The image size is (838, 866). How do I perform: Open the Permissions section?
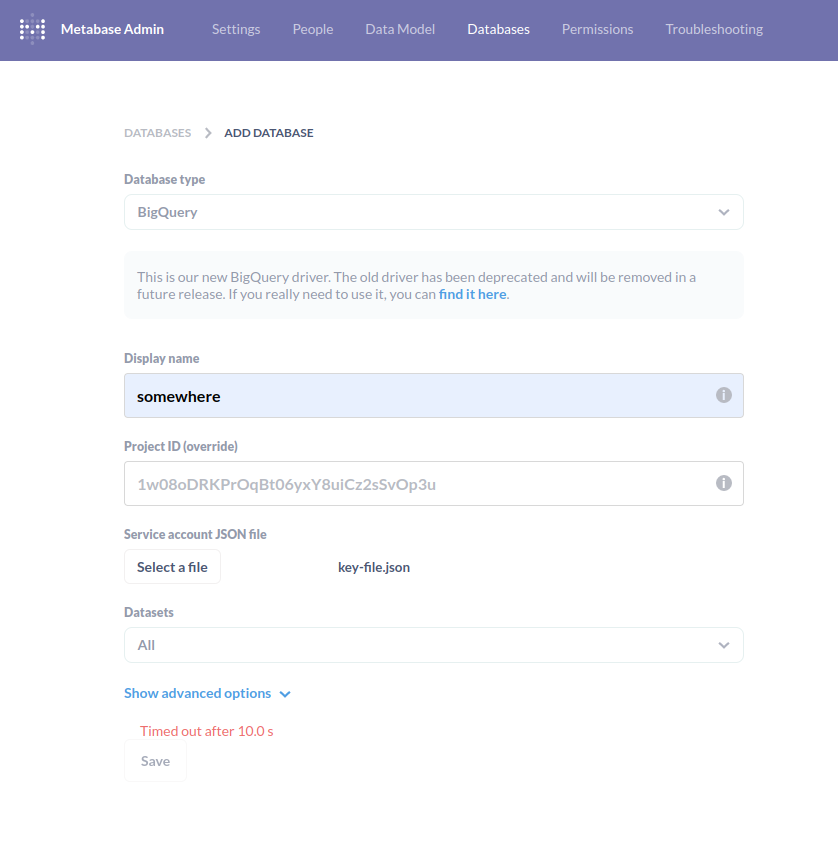(x=597, y=29)
